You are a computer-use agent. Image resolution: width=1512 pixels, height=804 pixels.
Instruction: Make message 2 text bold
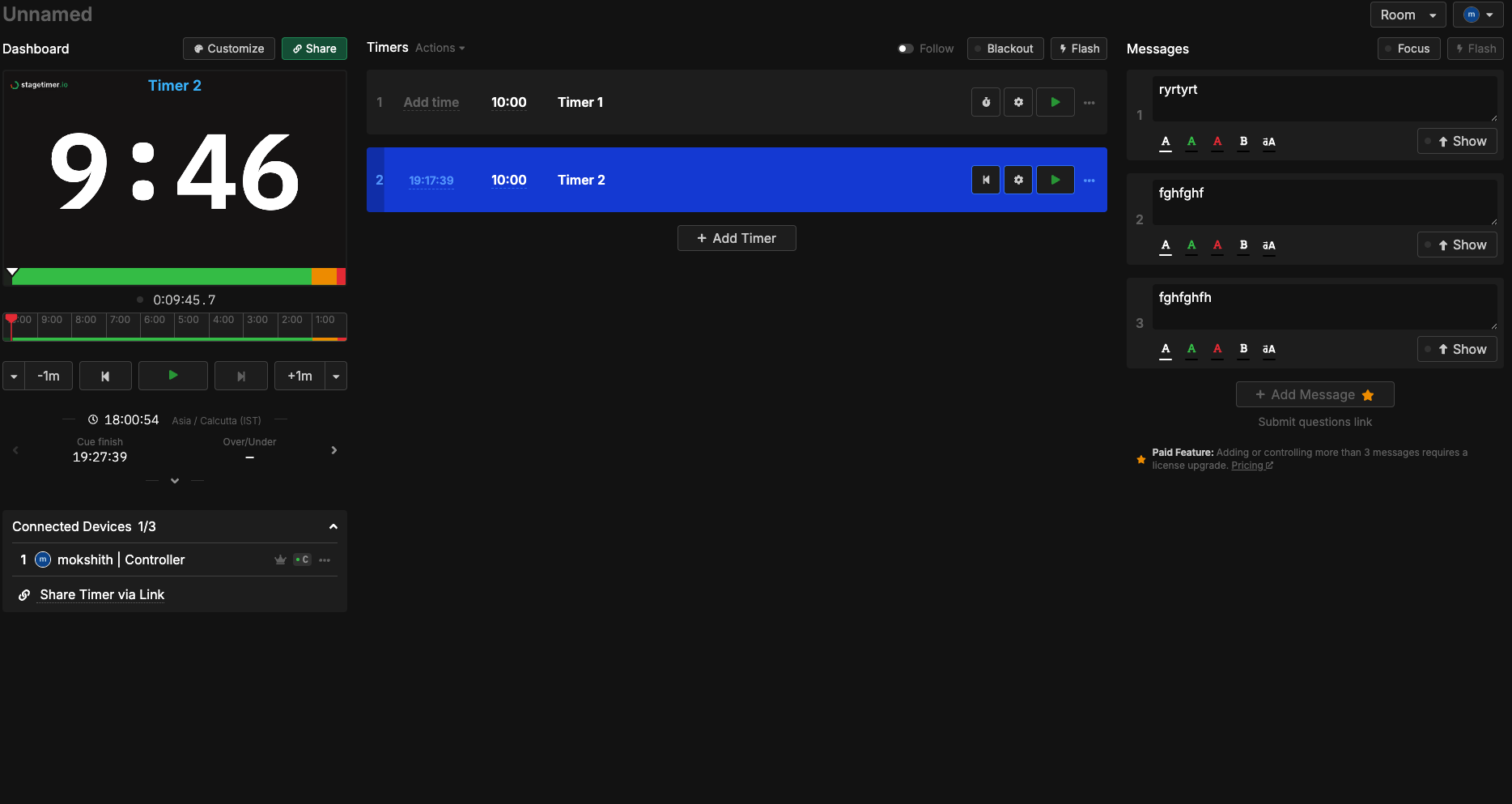pos(1243,245)
